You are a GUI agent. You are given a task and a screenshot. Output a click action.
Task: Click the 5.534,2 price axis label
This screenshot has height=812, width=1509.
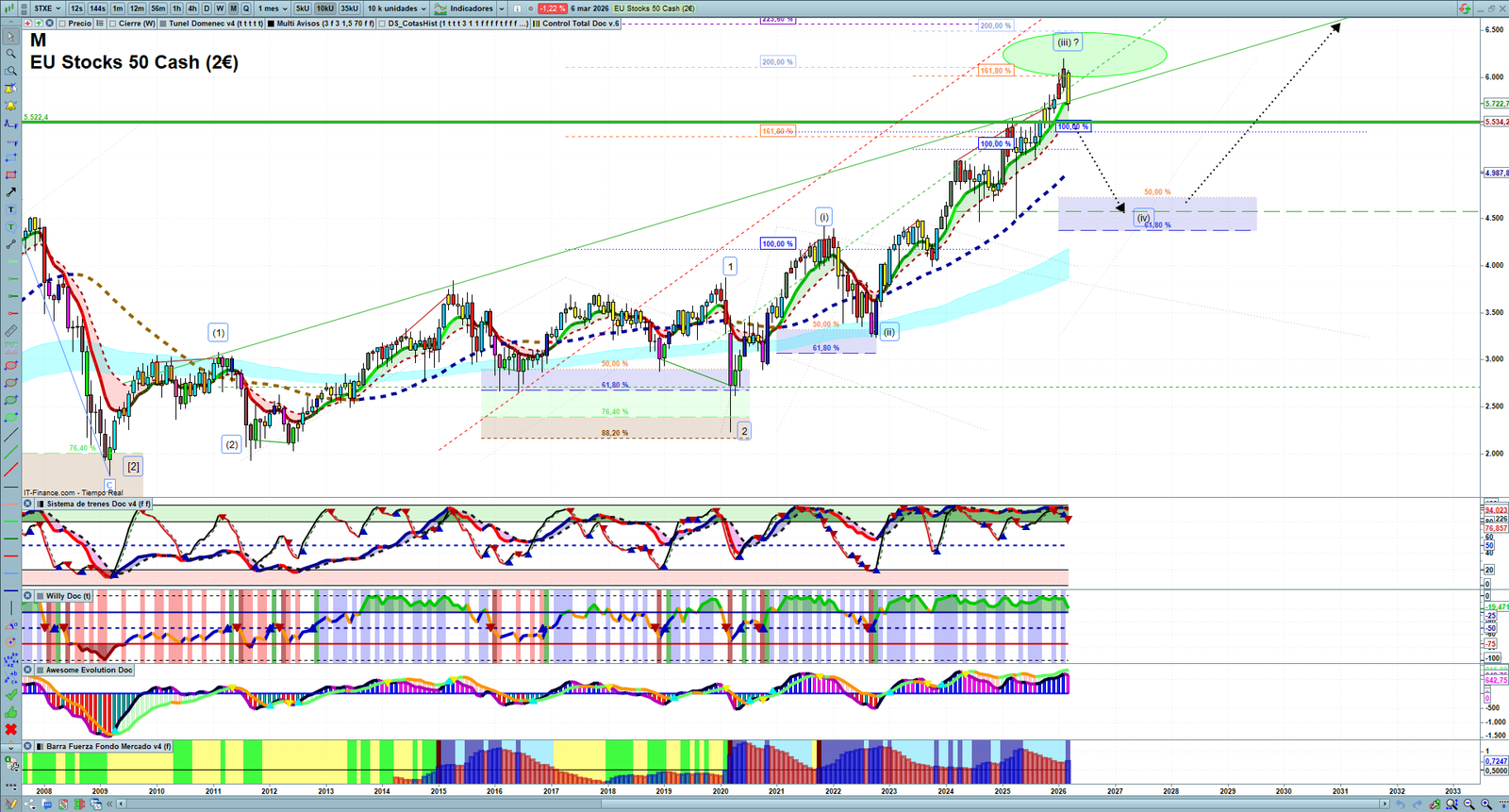point(1496,122)
